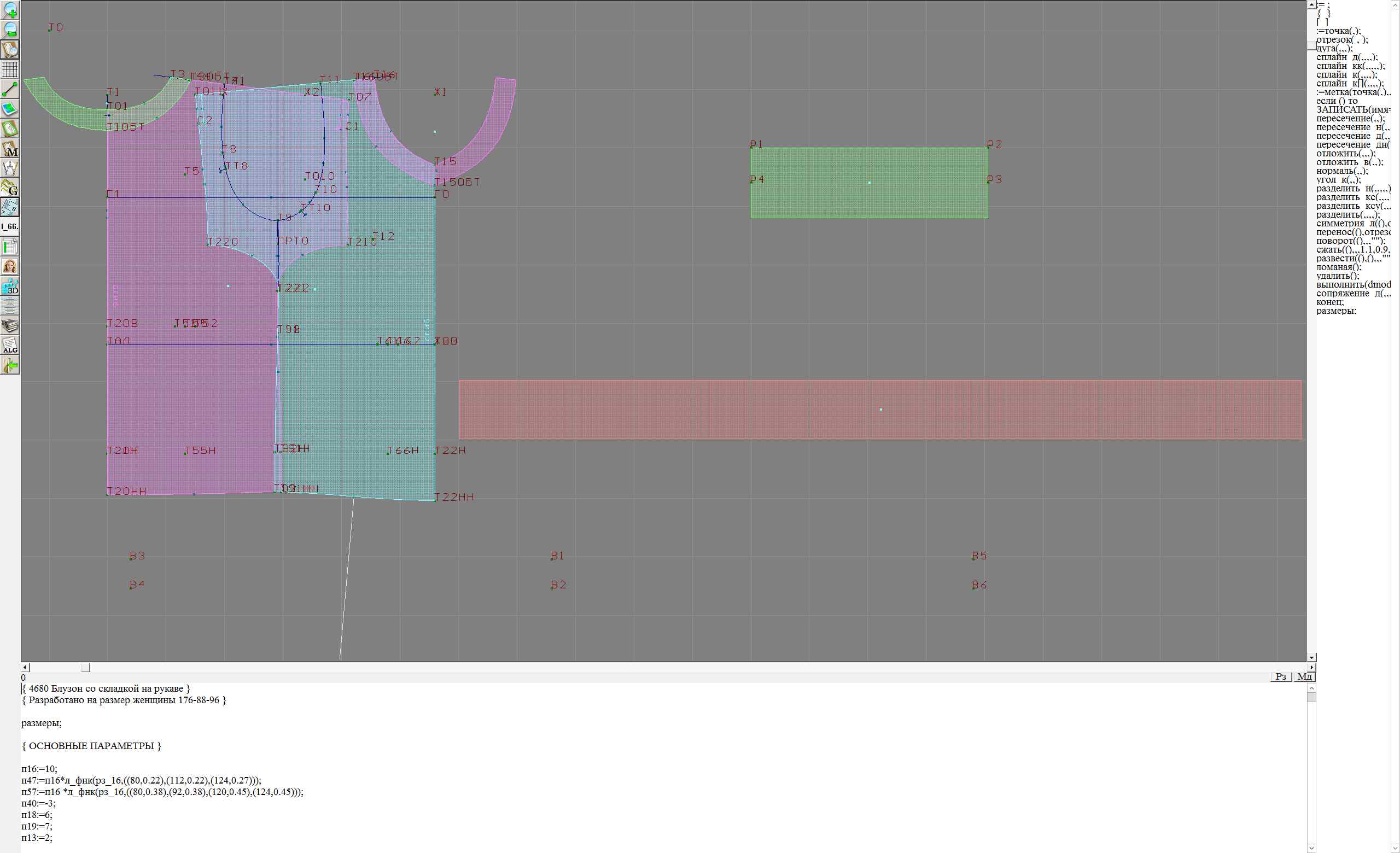Open the grading G icon

[x=10, y=188]
